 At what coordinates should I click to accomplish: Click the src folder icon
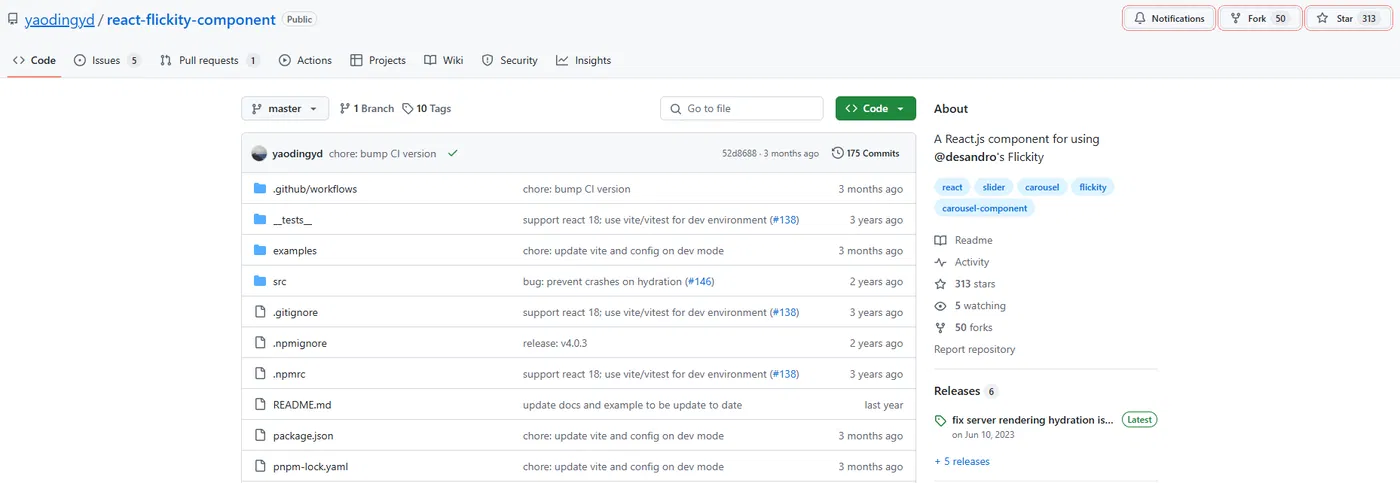click(260, 281)
